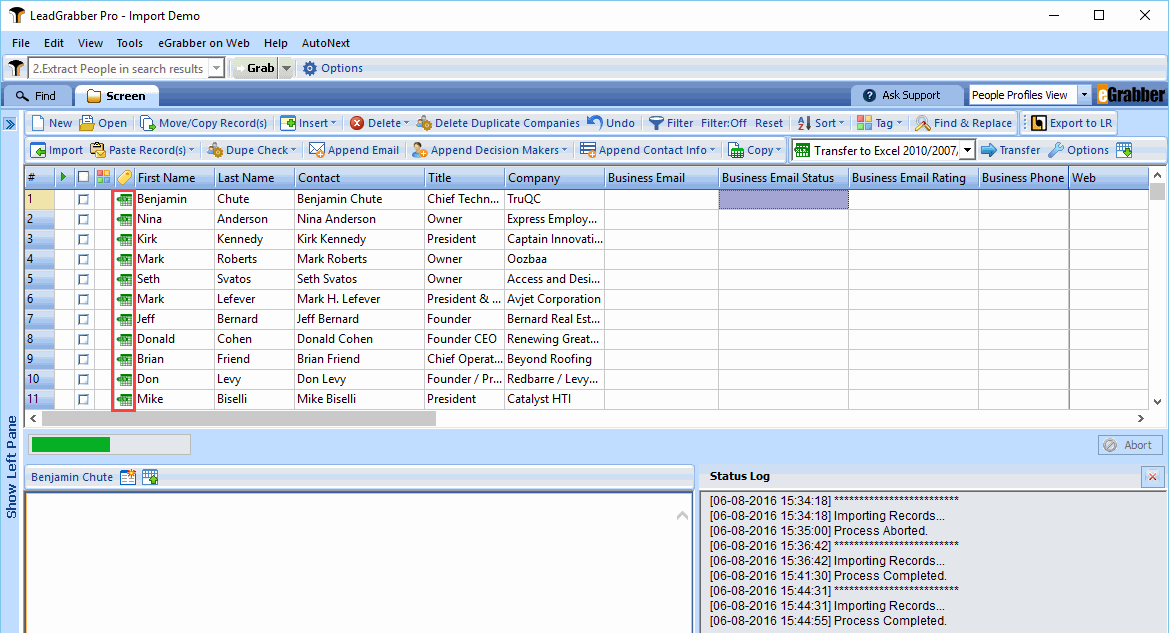The width and height of the screenshot is (1169, 633).
Task: Run Delete Duplicate Companies
Action: click(498, 123)
